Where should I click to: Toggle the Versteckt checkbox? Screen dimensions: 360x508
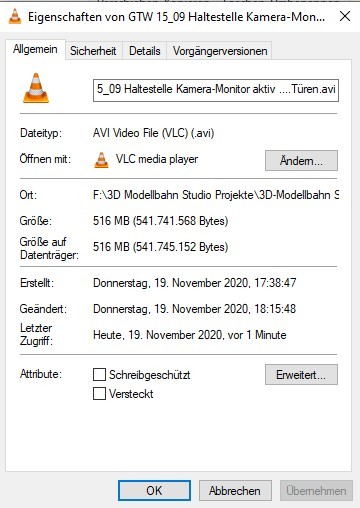pyautogui.click(x=99, y=393)
